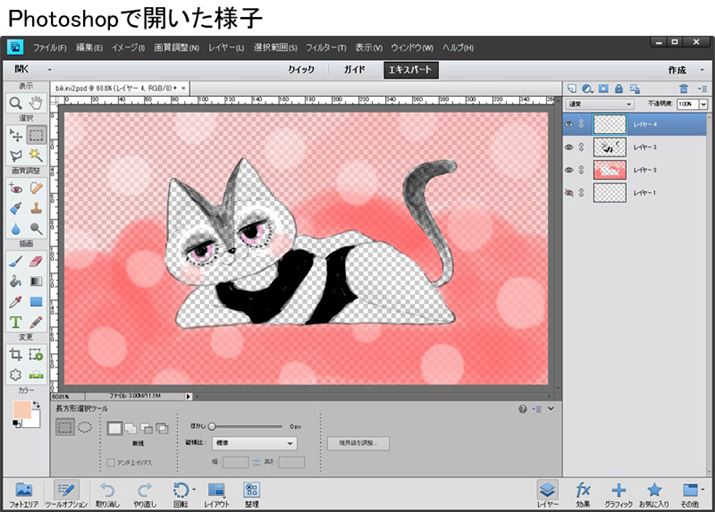715x512 pixels.
Task: Click the foreground color swatch
Action: click(20, 410)
